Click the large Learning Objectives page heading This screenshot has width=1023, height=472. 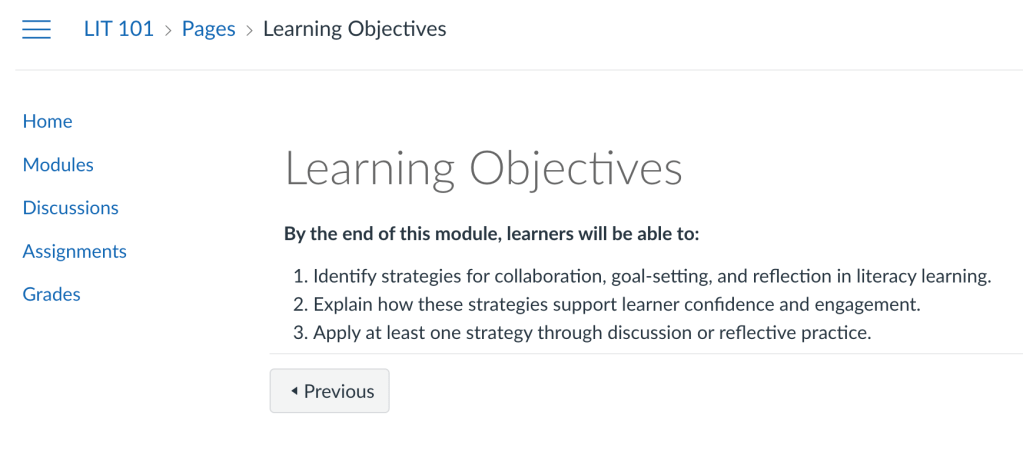pyautogui.click(x=483, y=169)
